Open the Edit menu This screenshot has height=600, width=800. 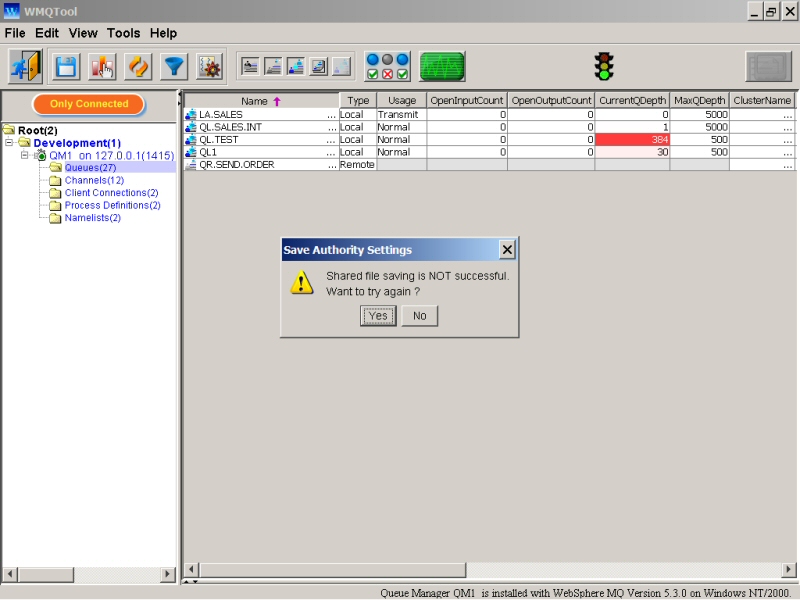pyautogui.click(x=47, y=33)
